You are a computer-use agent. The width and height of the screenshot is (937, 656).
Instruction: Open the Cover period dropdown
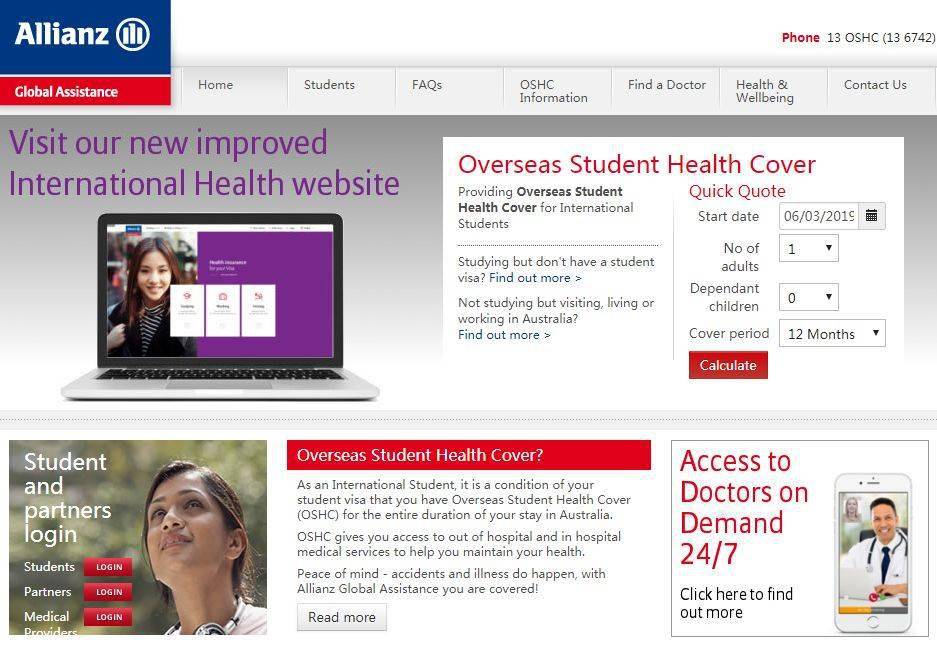[x=832, y=334]
